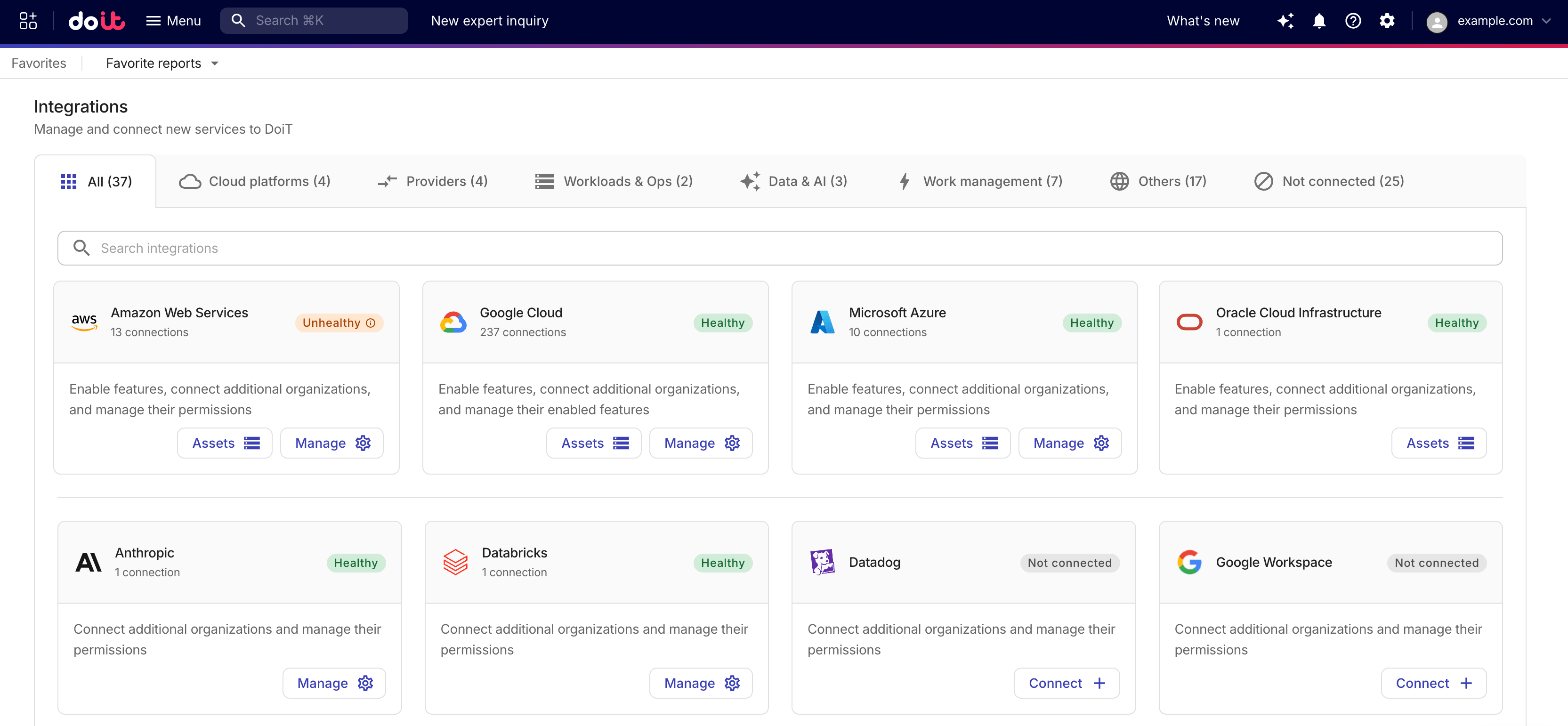Click the Unhealthy status badge on AWS
Screen dimensions: 1568x726
[339, 323]
